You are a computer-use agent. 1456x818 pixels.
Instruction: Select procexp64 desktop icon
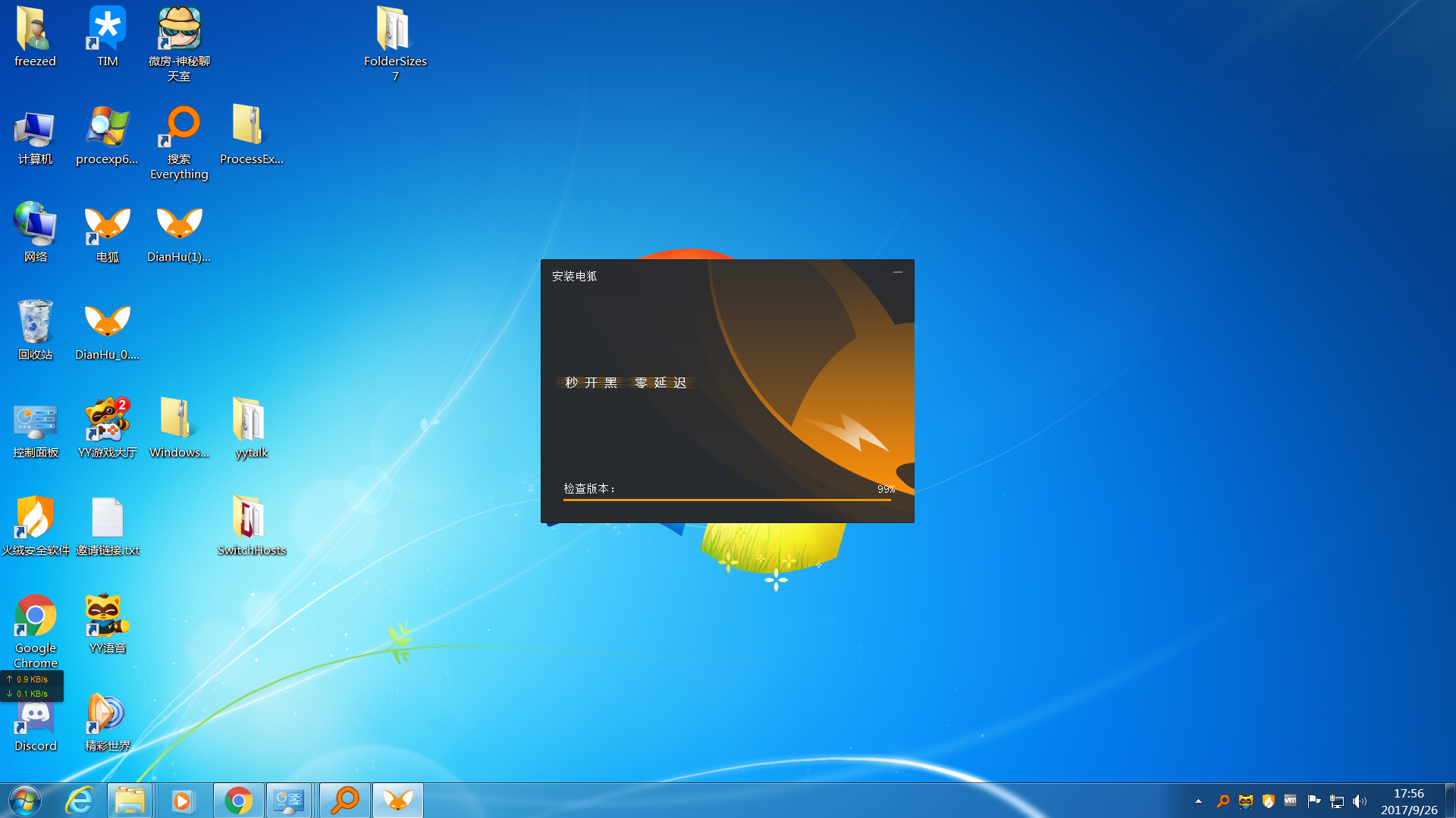[107, 136]
